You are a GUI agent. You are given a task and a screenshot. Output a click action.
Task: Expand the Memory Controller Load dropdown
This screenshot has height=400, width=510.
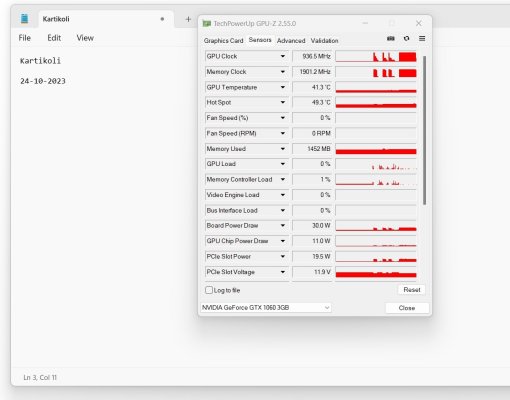pos(283,179)
